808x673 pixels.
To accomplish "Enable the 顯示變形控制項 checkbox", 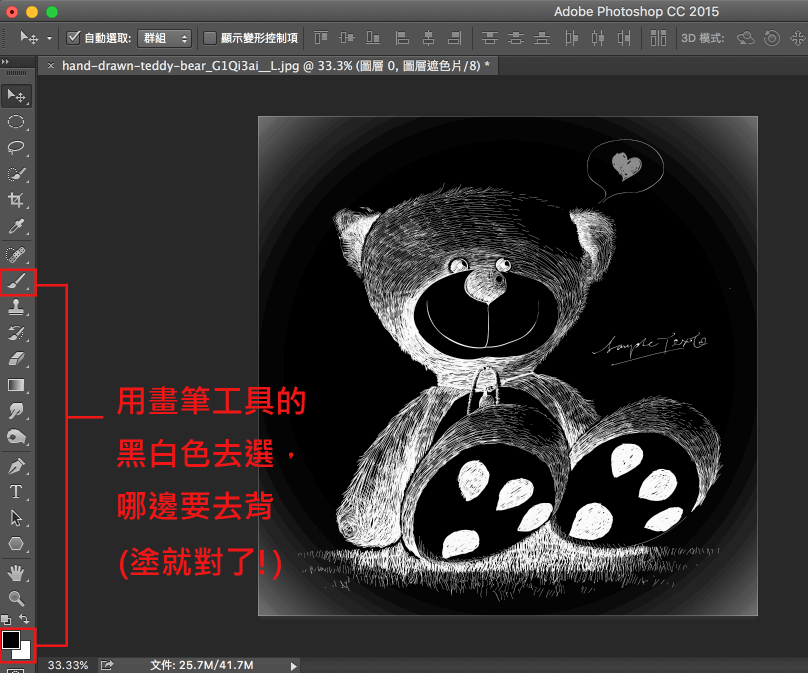I will tap(210, 38).
